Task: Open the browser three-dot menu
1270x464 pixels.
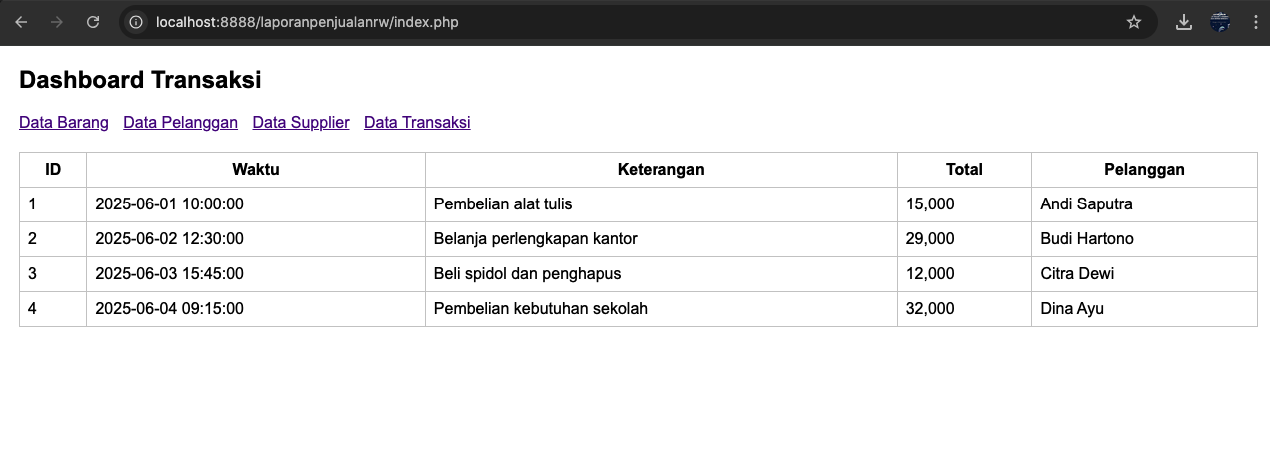Action: (1255, 22)
